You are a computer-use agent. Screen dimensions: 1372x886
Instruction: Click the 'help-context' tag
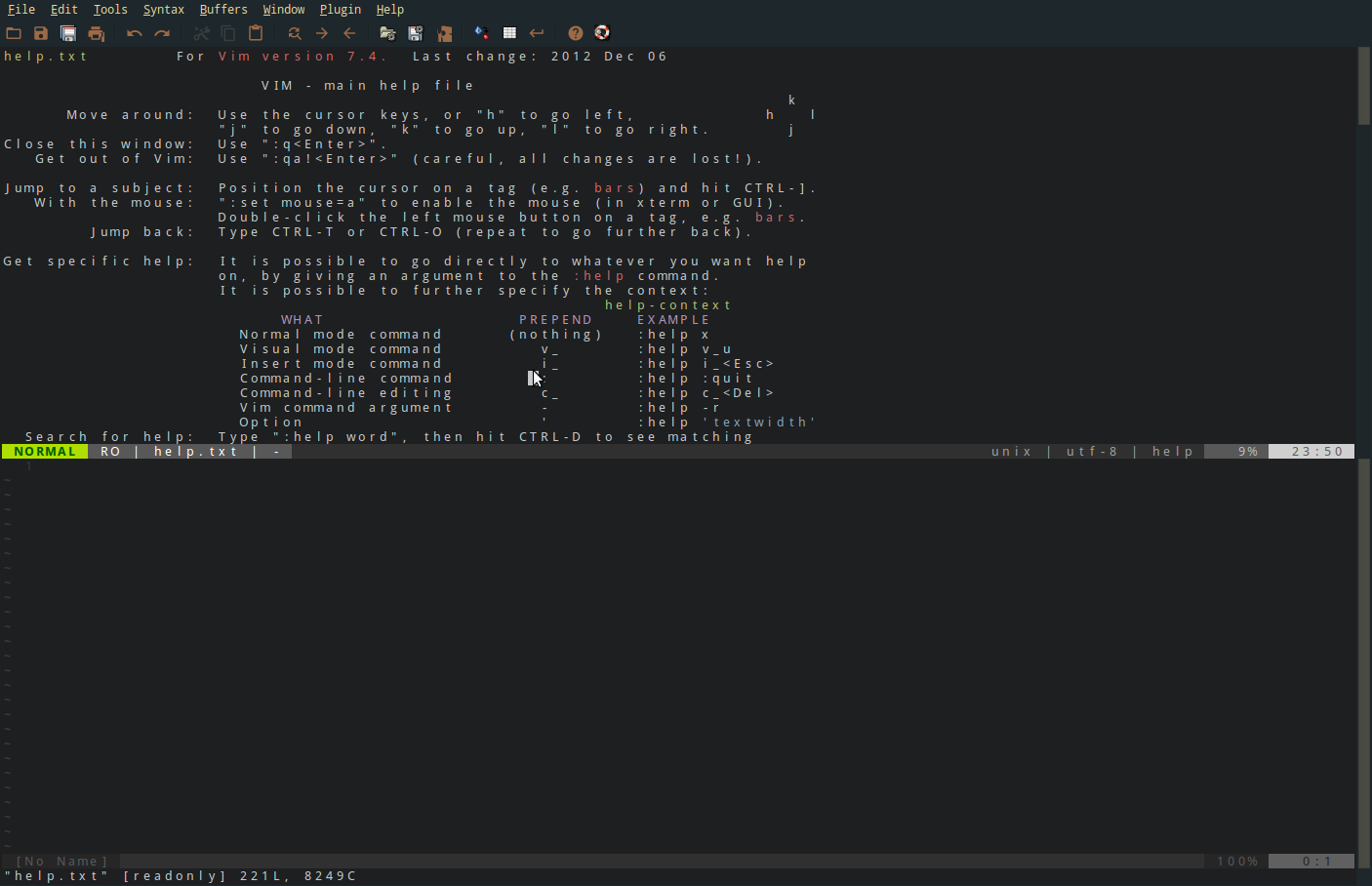(x=668, y=305)
